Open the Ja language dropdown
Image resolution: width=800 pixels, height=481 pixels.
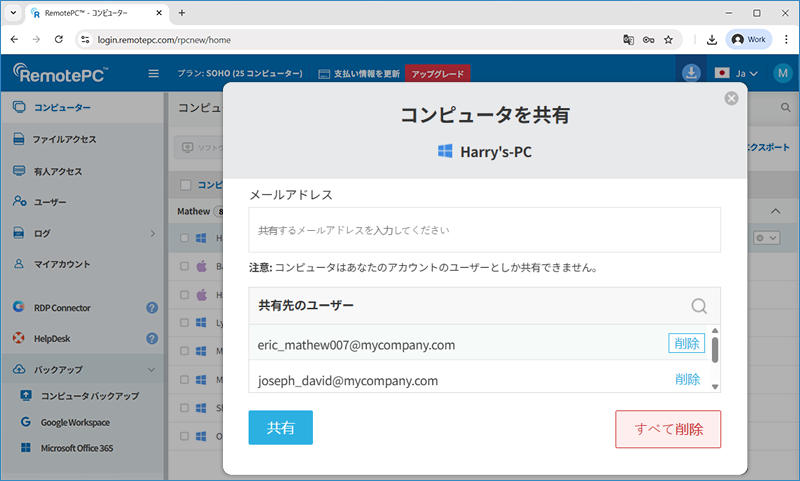pos(736,73)
